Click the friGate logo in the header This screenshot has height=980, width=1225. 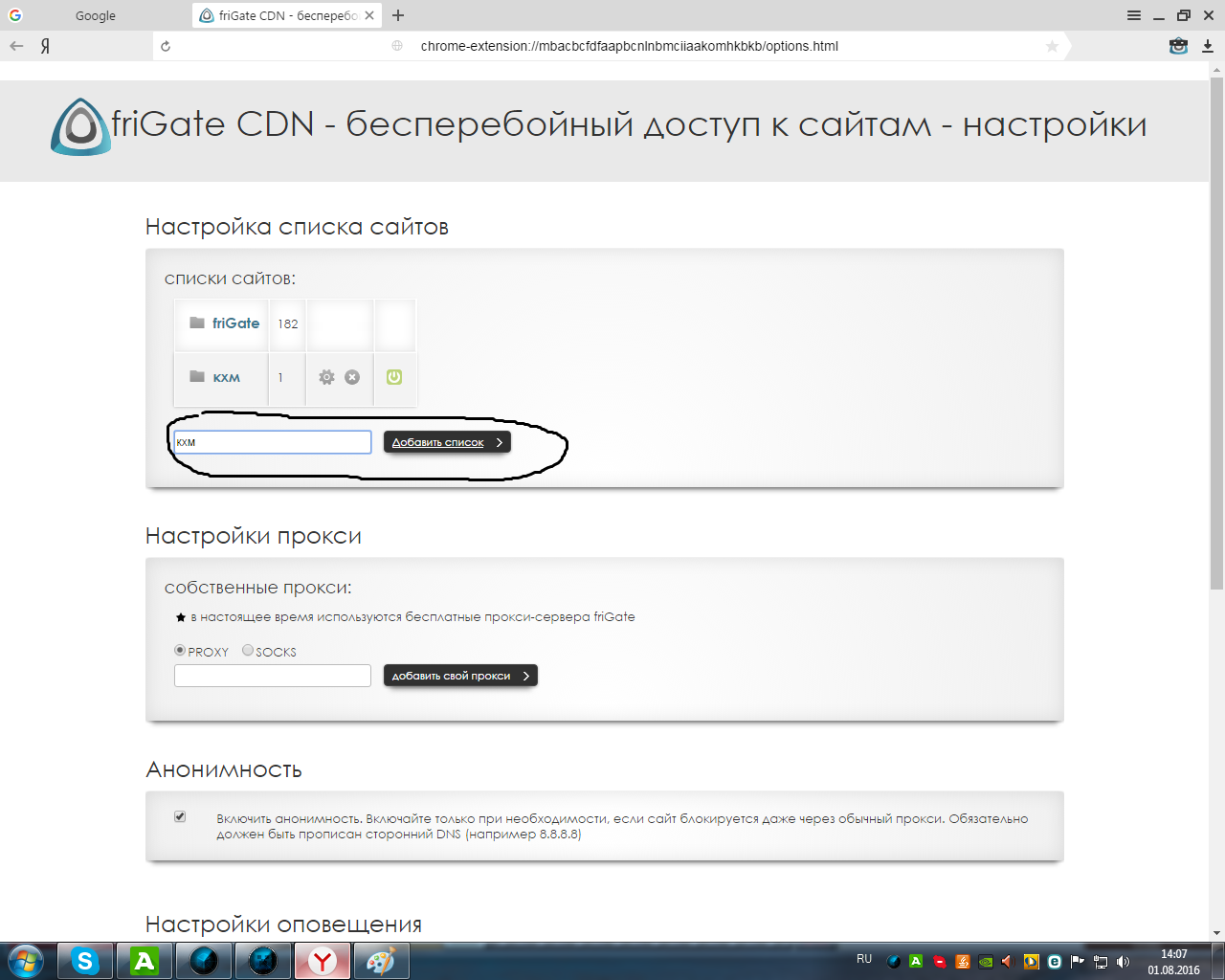(79, 126)
